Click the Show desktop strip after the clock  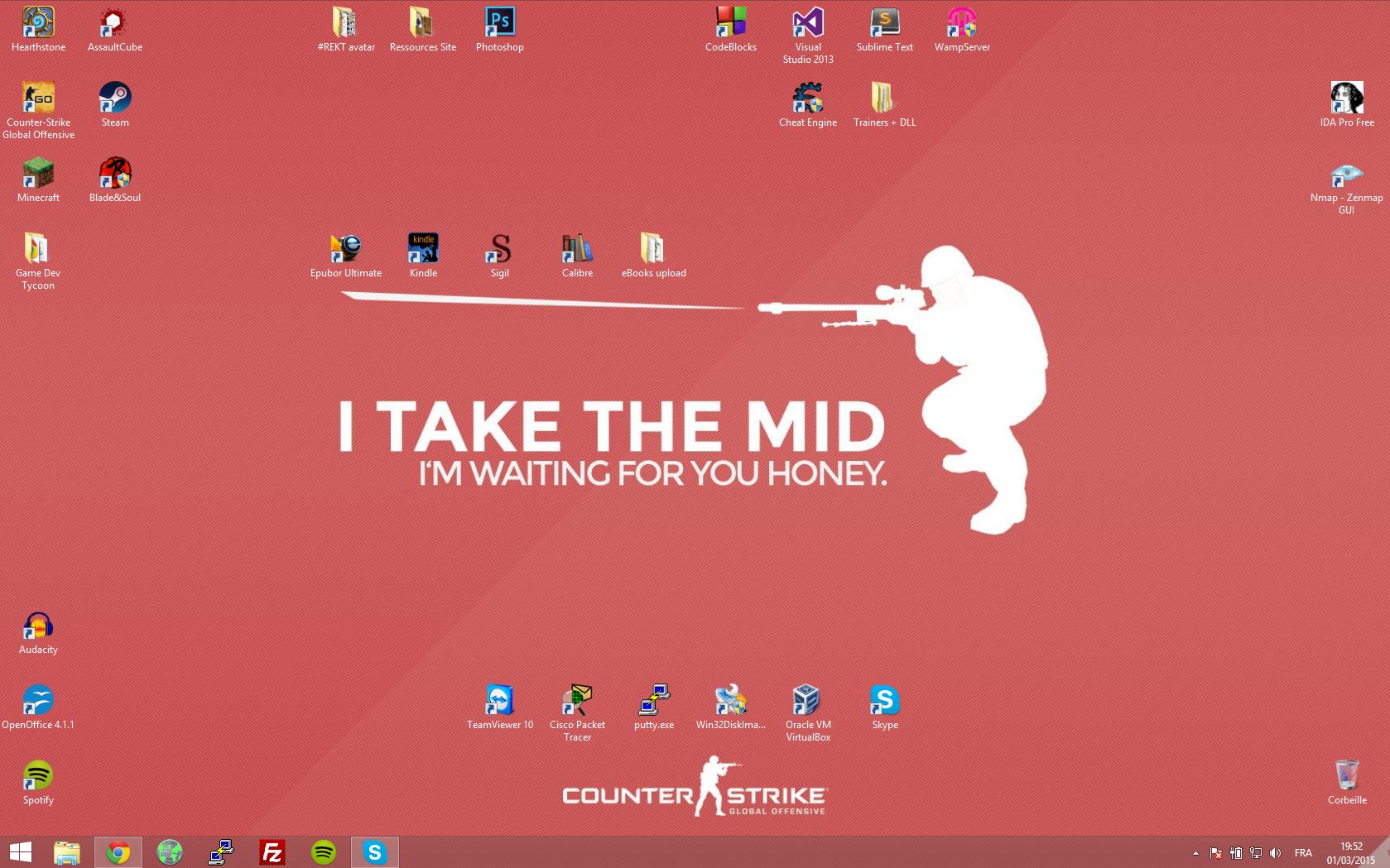pyautogui.click(x=1387, y=852)
